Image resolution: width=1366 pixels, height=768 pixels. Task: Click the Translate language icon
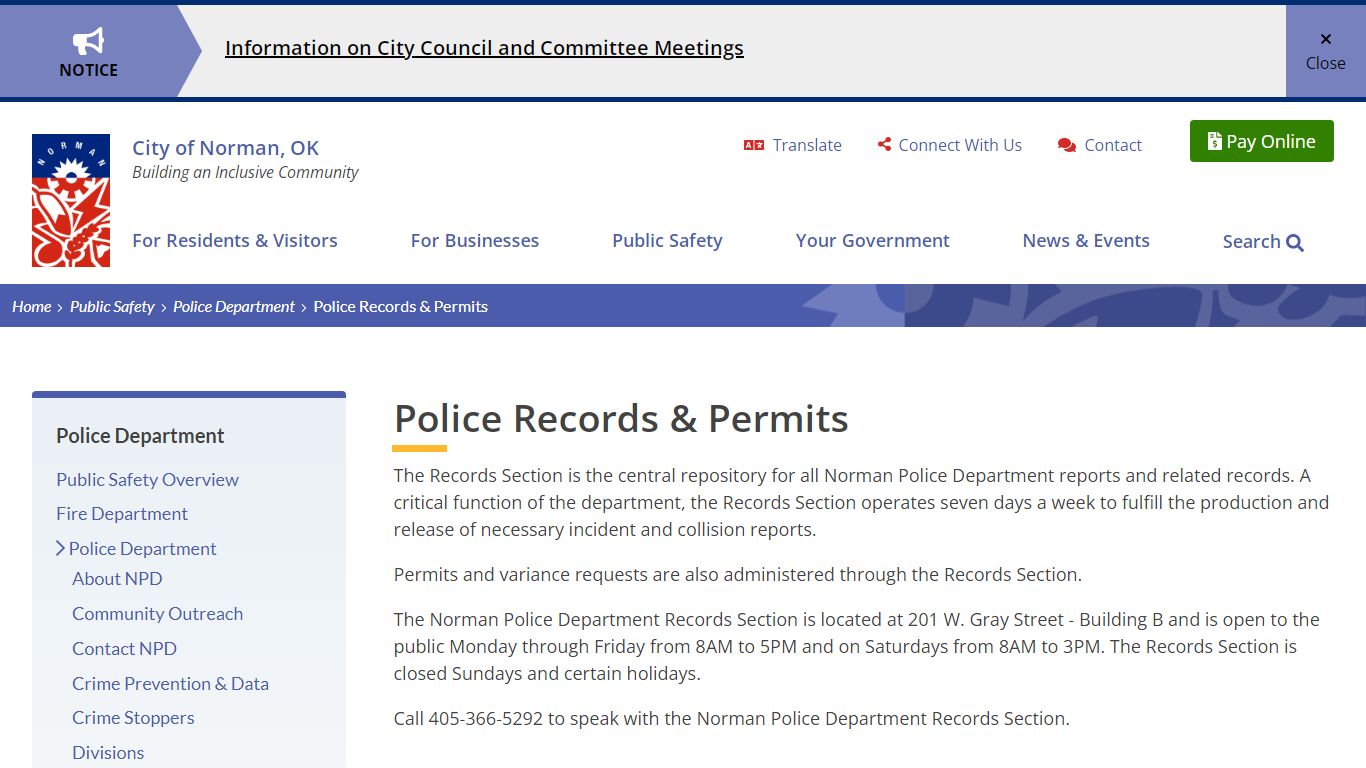(754, 145)
